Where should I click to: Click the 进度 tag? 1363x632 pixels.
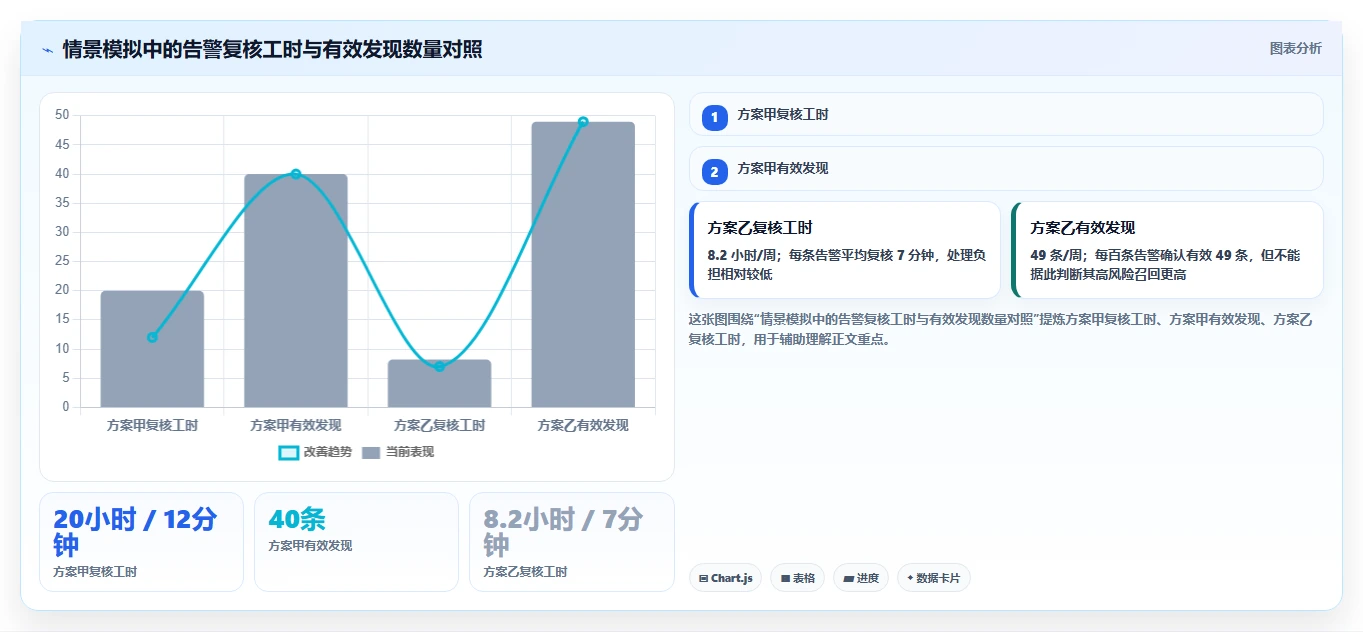pyautogui.click(x=861, y=578)
